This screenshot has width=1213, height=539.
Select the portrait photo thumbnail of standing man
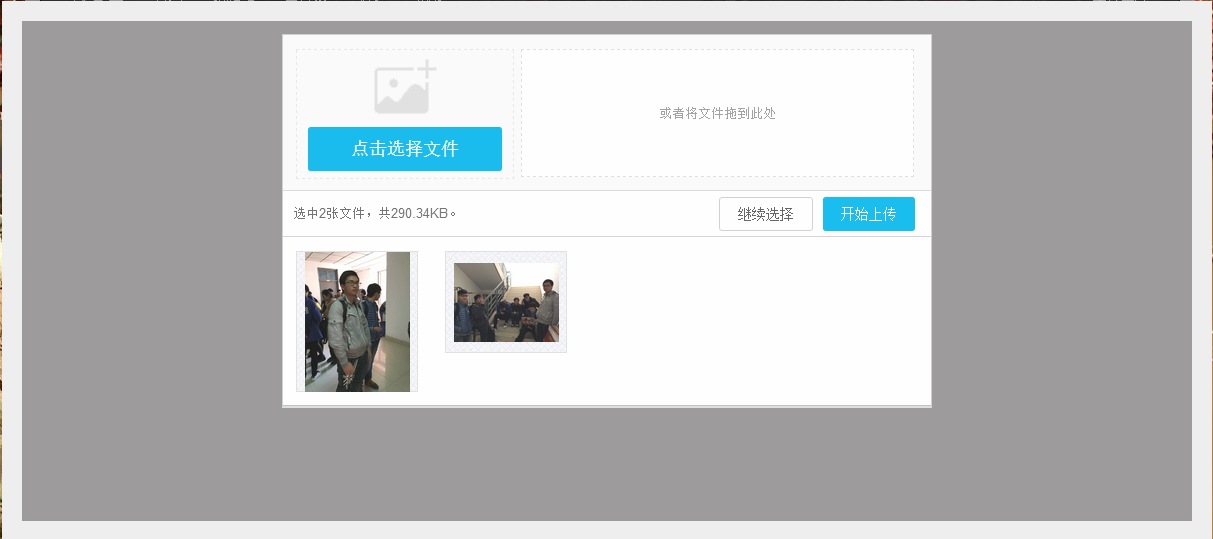point(357,322)
